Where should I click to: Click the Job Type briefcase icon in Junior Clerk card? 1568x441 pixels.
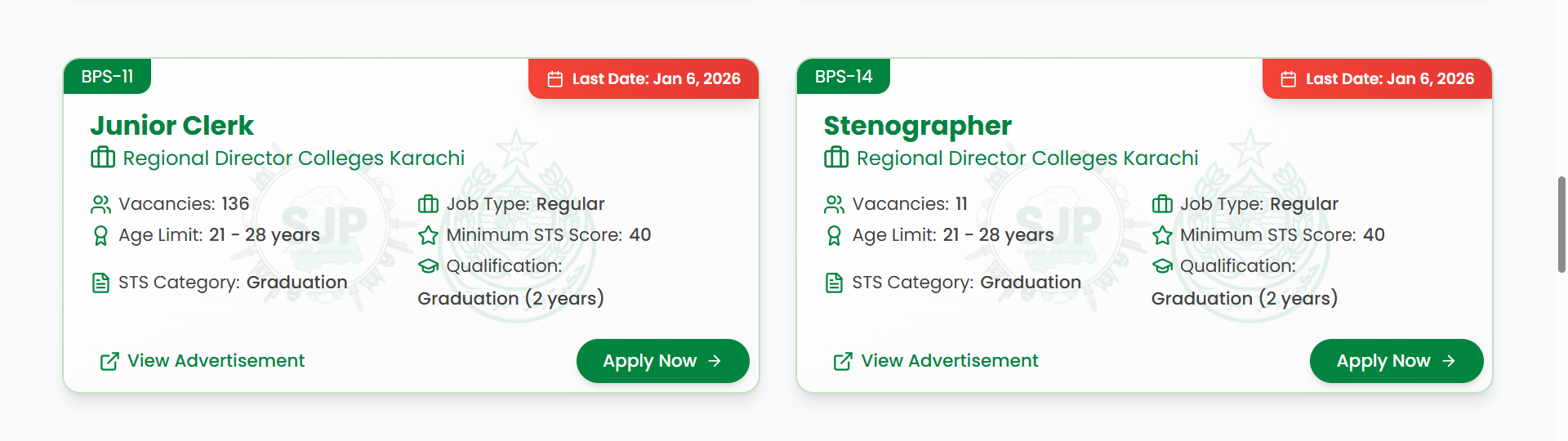pos(429,204)
